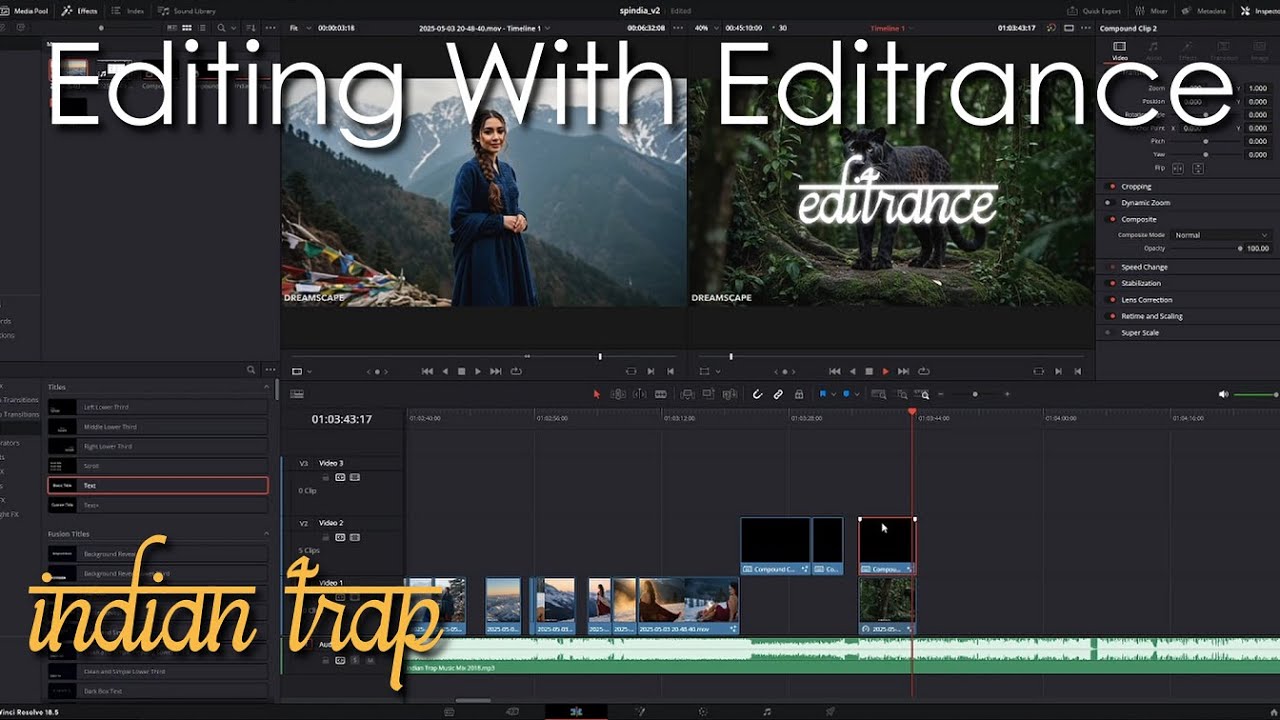
Task: Choose the Dynamic Trim mode tool
Action: (639, 394)
